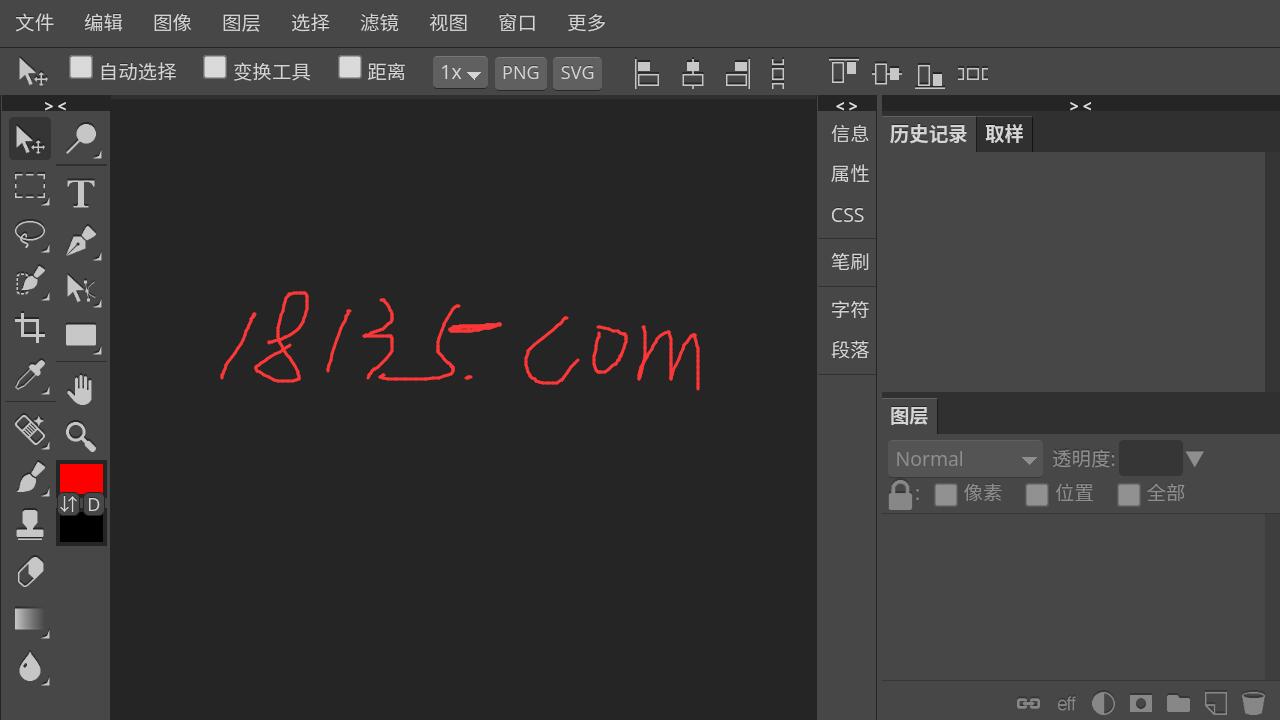Enable the 自动选择 checkbox
1280x720 pixels.
pyautogui.click(x=81, y=67)
